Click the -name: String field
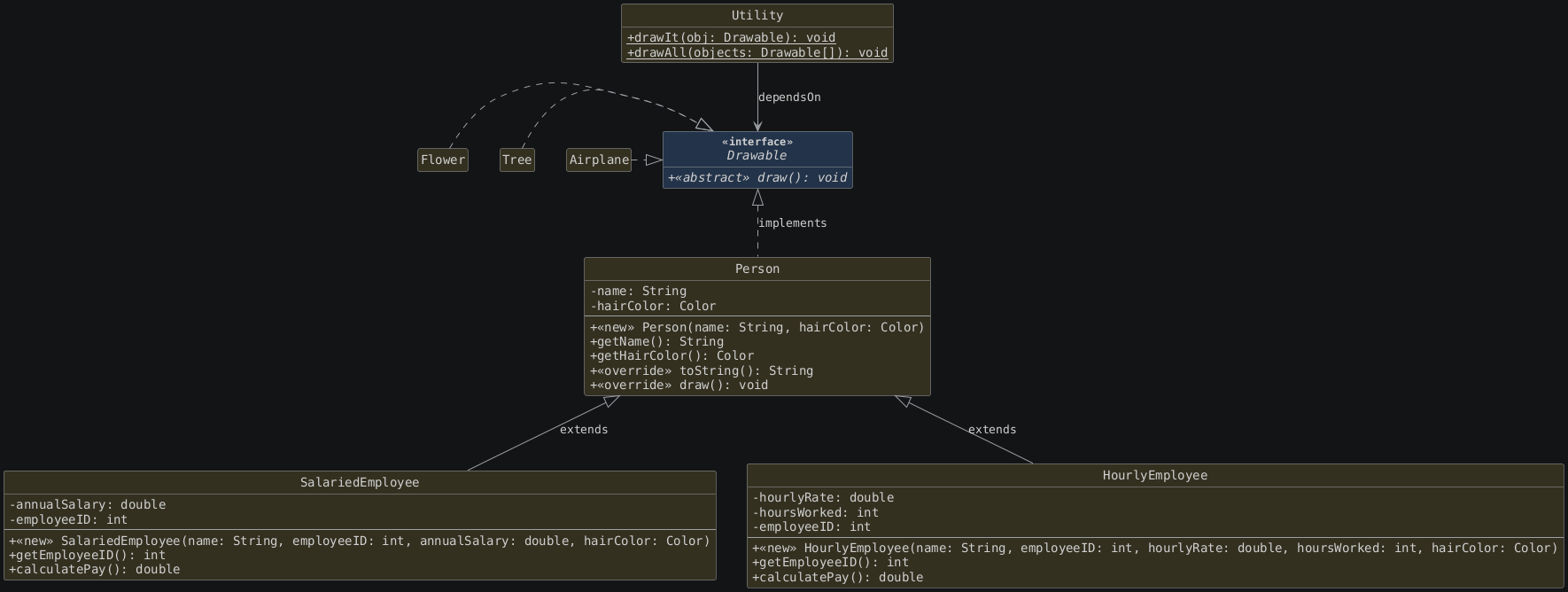Image resolution: width=1568 pixels, height=592 pixels. pyautogui.click(x=638, y=291)
